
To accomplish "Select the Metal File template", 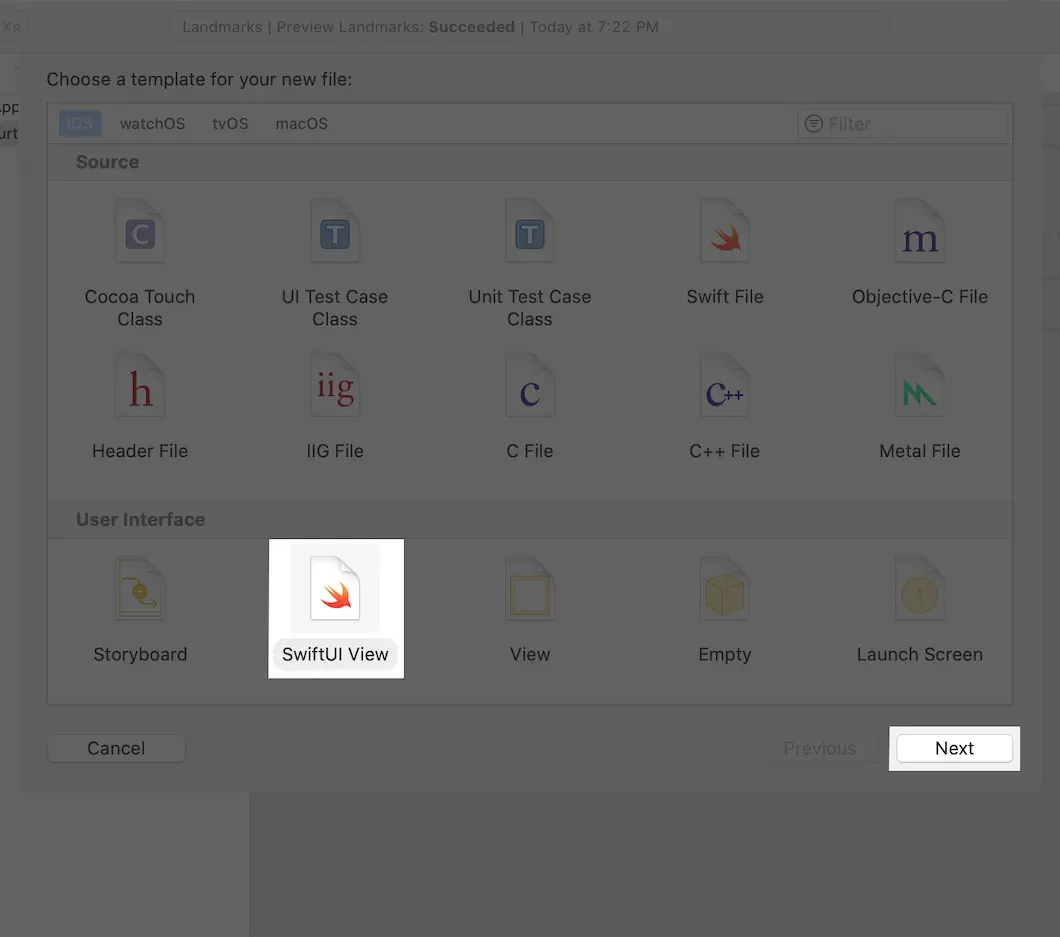I will (919, 407).
